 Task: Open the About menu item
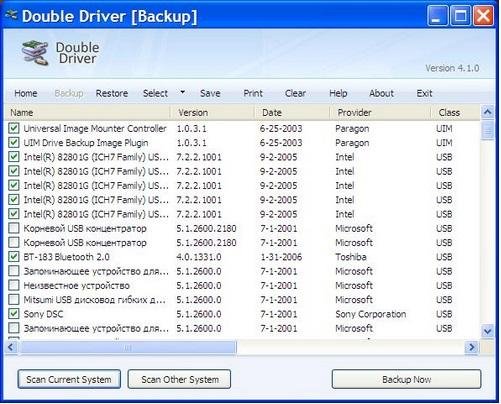point(381,93)
